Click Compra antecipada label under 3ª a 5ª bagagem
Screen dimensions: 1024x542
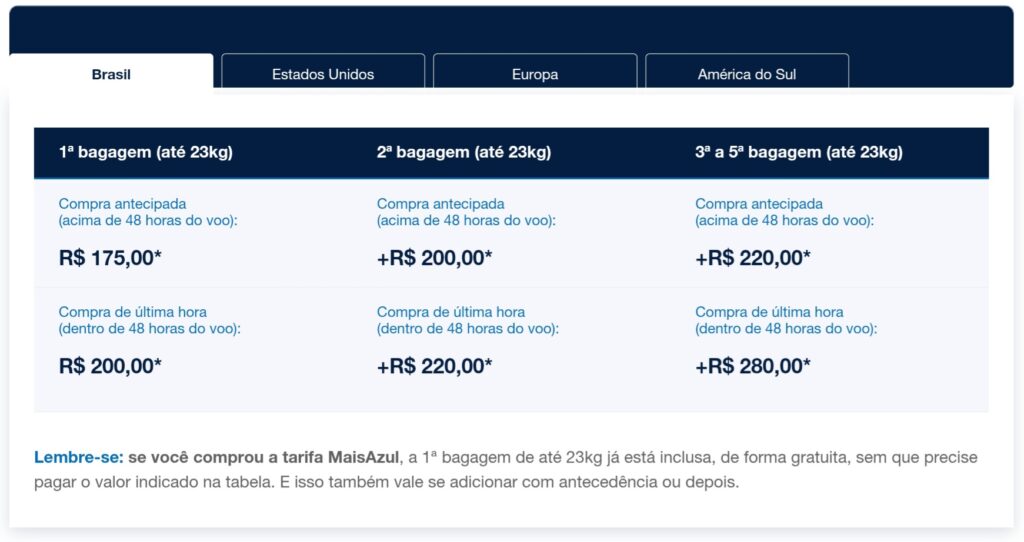click(759, 203)
